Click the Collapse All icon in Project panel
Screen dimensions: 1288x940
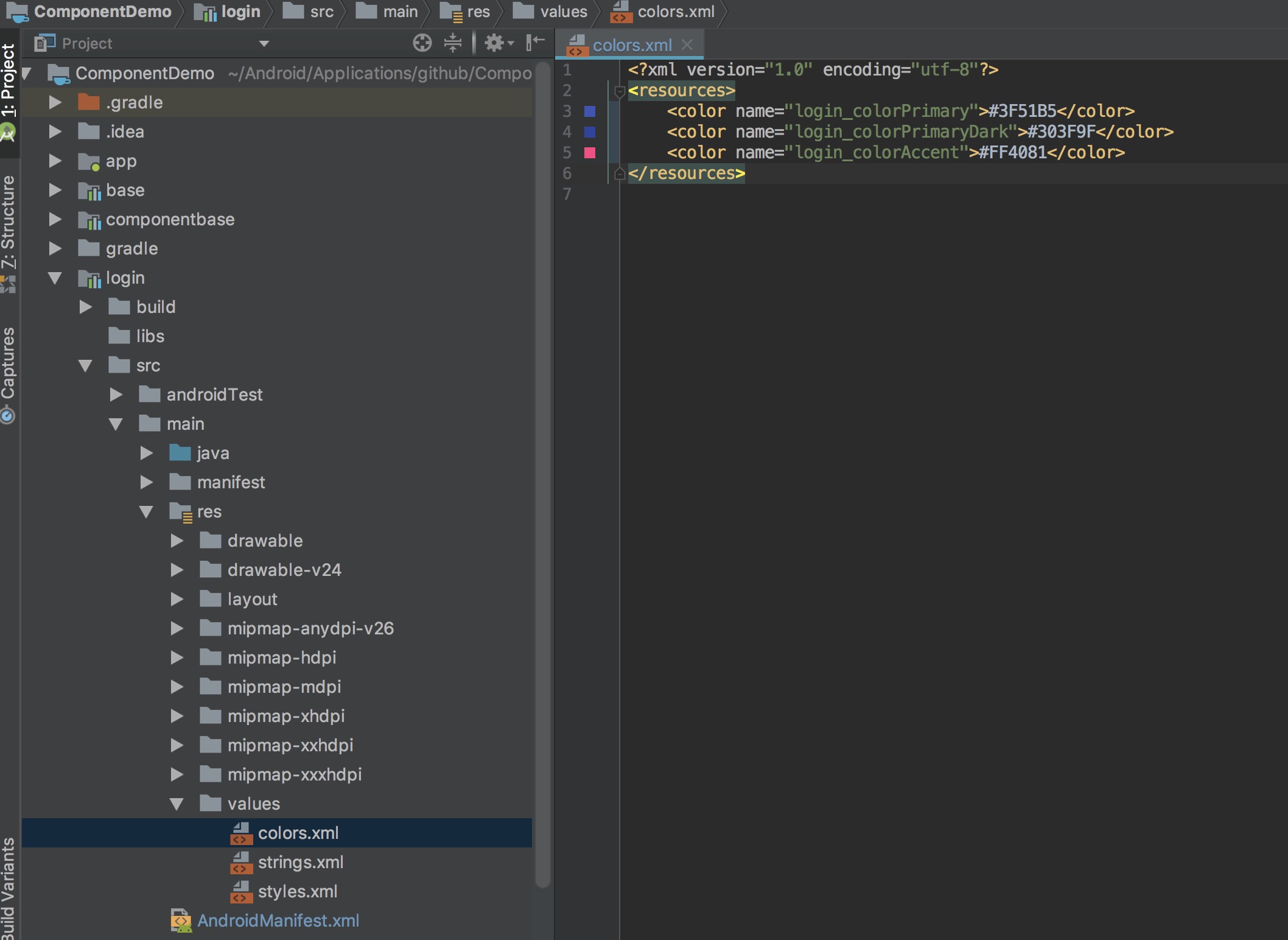(x=453, y=43)
